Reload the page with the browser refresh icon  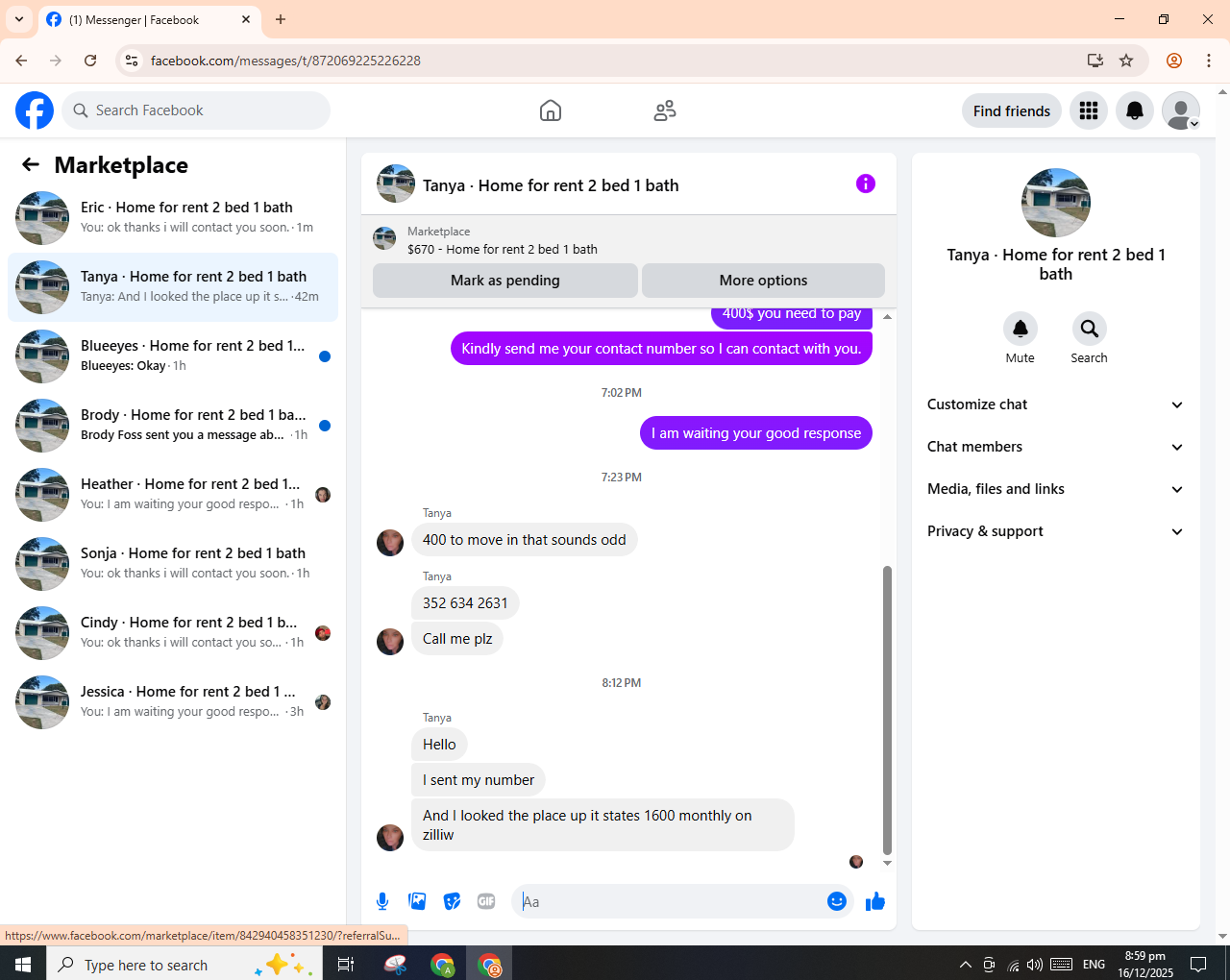[x=90, y=61]
